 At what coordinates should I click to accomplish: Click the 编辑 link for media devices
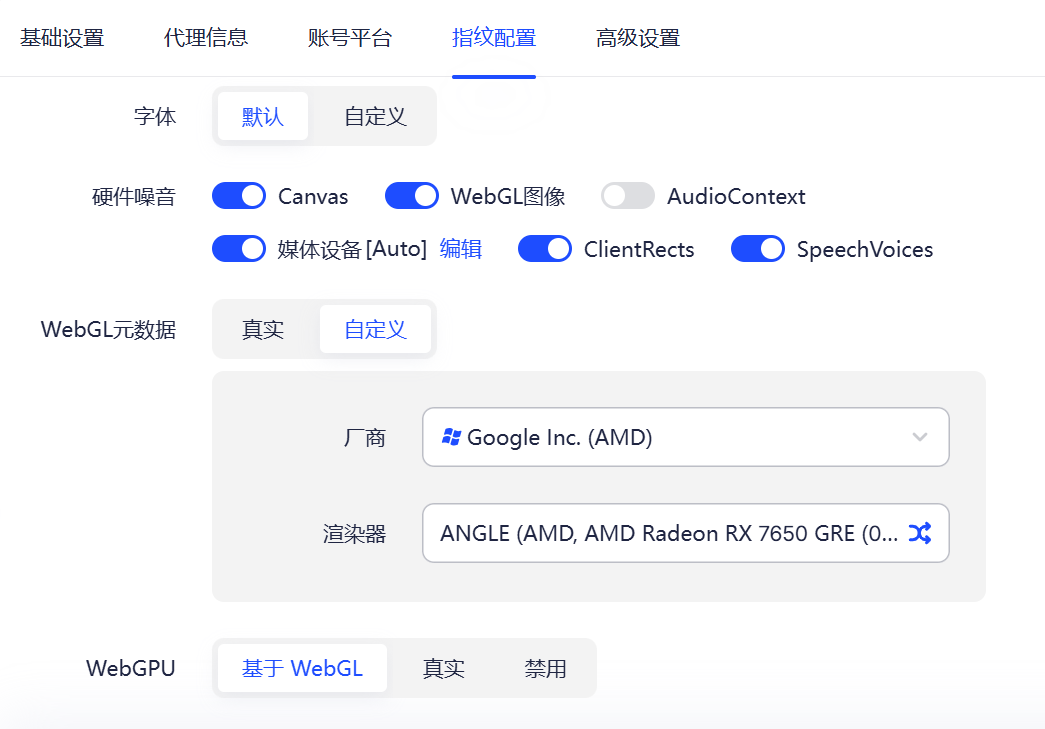461,249
